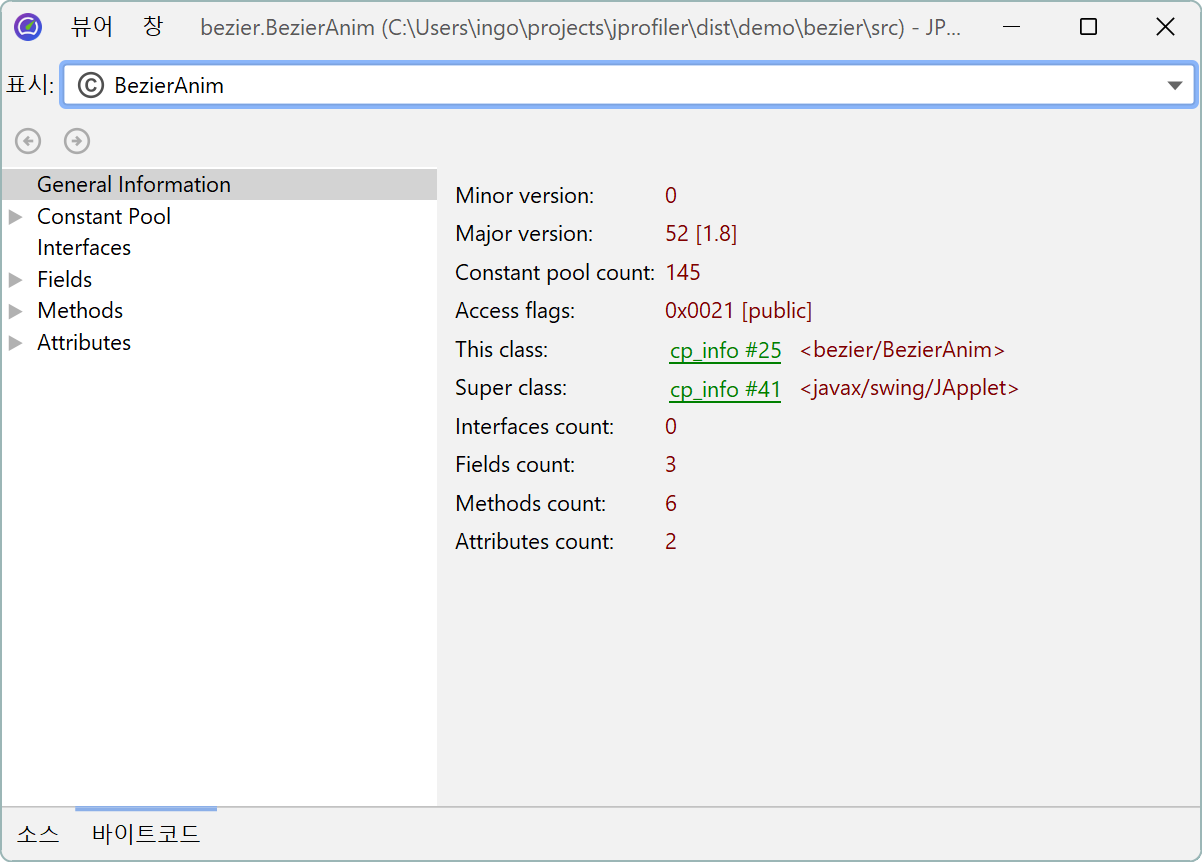Click the back navigation arrow icon
The width and height of the screenshot is (1202, 862).
(28, 141)
